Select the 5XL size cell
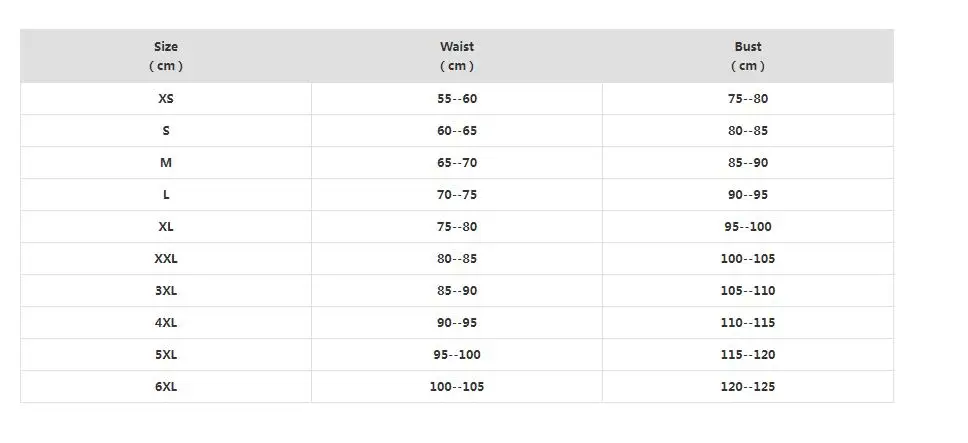968x443 pixels. [166, 355]
